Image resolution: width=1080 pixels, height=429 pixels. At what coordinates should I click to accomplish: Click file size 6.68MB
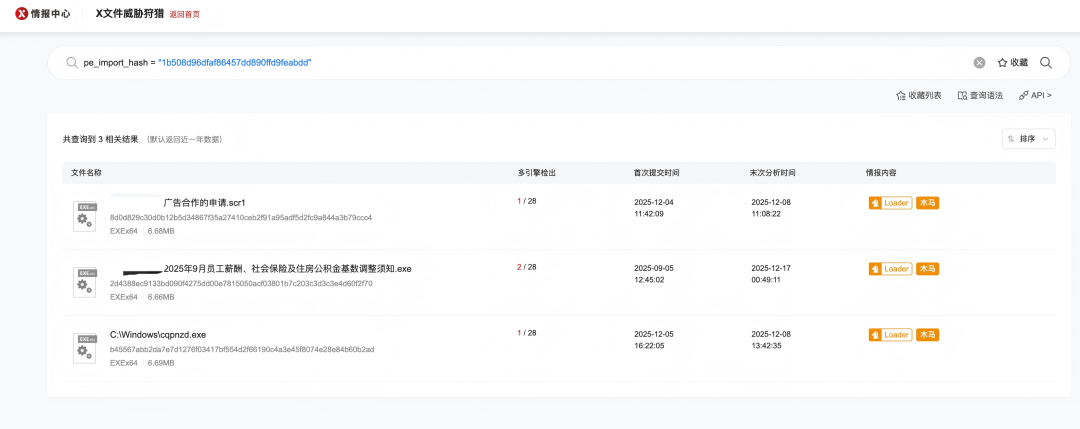pos(160,231)
